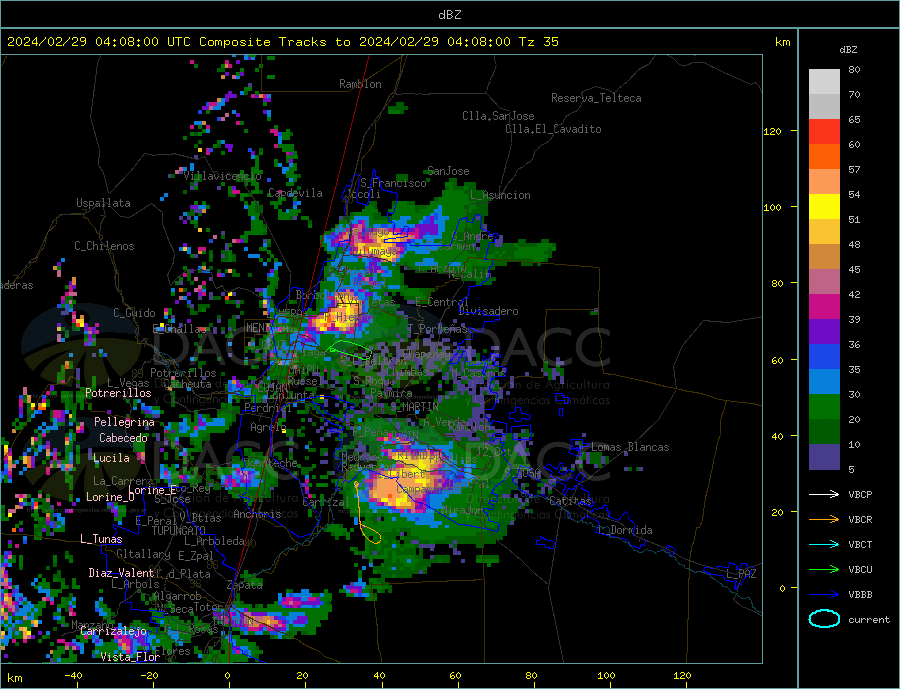Click the orange storm track loop near Carrizal
Viewport: 900px width, 689px height.
(x=366, y=514)
